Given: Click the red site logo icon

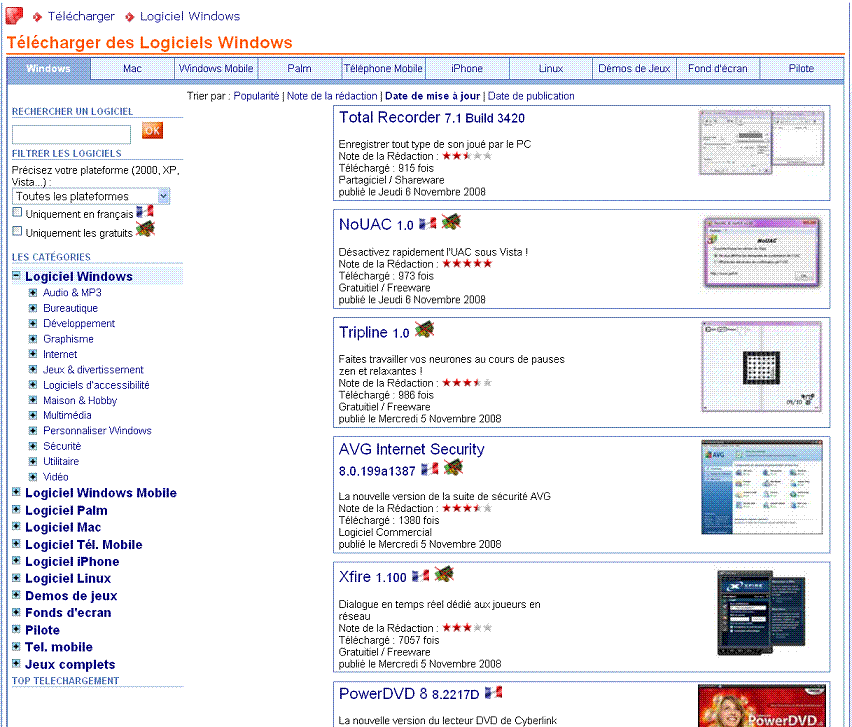Looking at the screenshot, I should coord(14,16).
